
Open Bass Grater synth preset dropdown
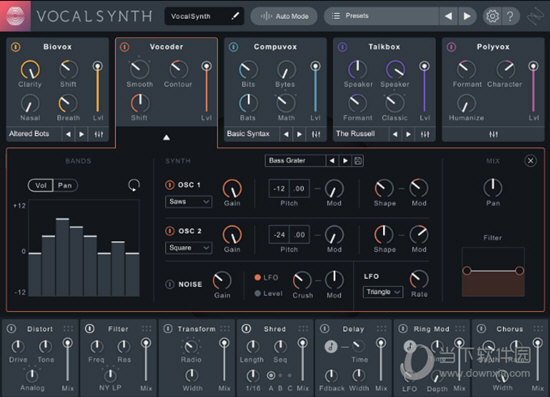295,161
